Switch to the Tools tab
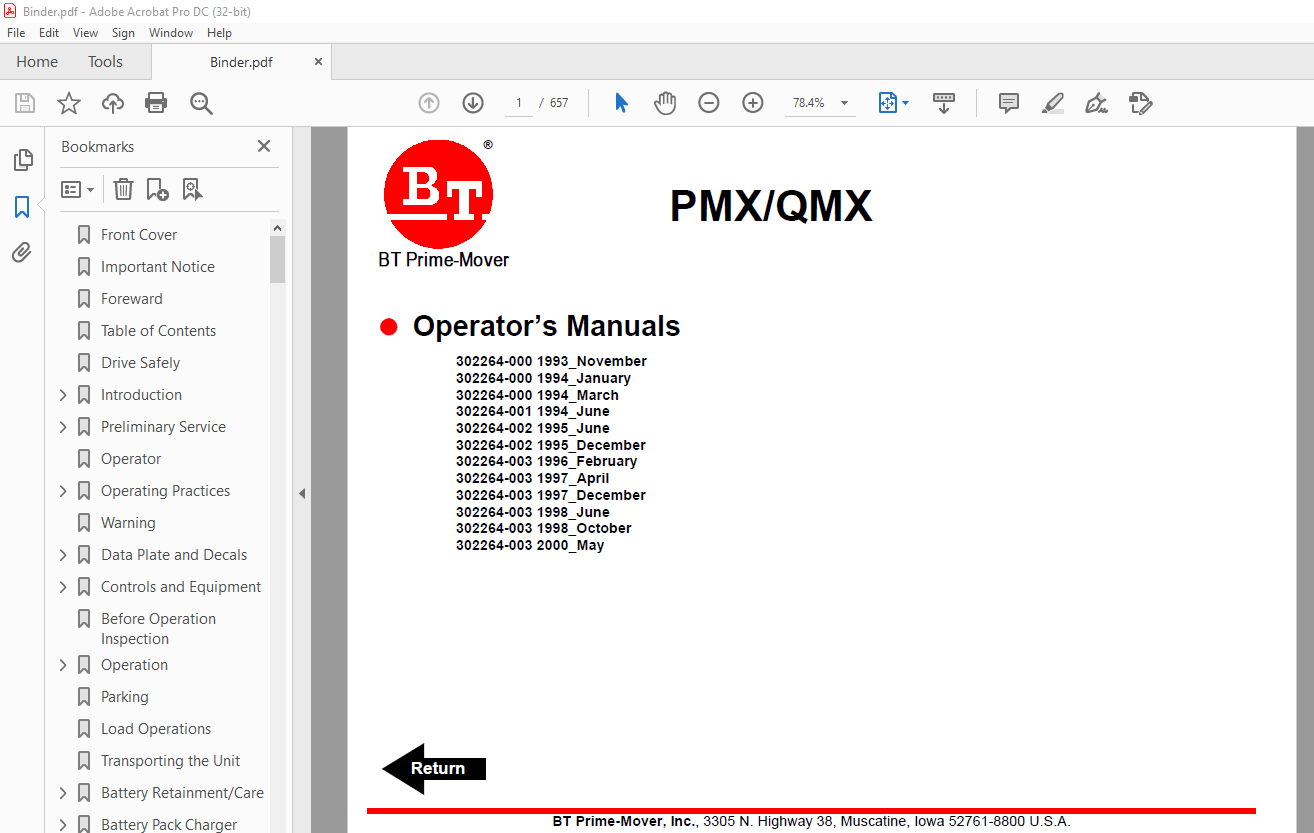Viewport: 1314px width, 833px height. point(105,62)
